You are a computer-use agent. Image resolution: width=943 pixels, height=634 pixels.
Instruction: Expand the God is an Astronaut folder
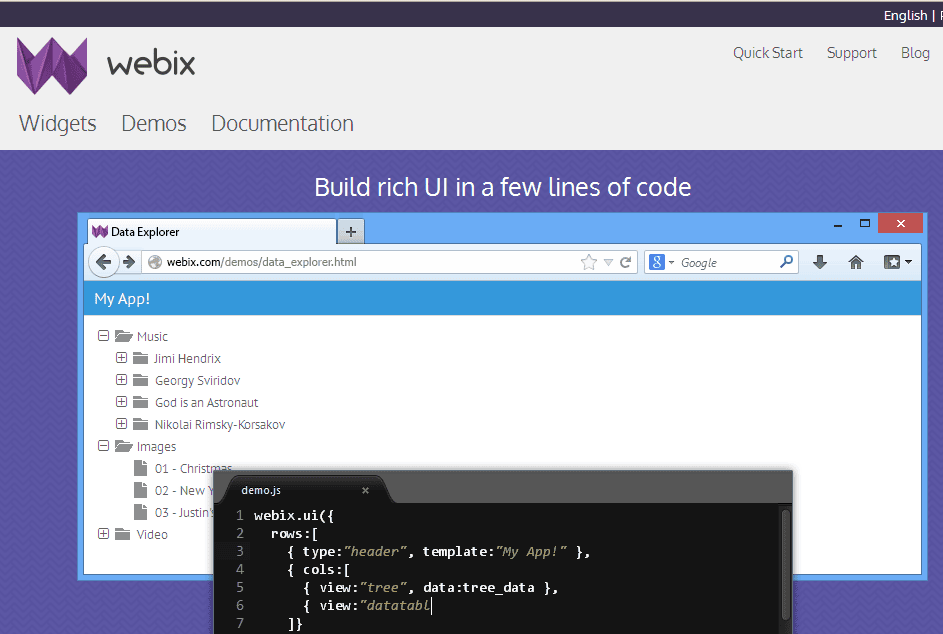(x=121, y=402)
